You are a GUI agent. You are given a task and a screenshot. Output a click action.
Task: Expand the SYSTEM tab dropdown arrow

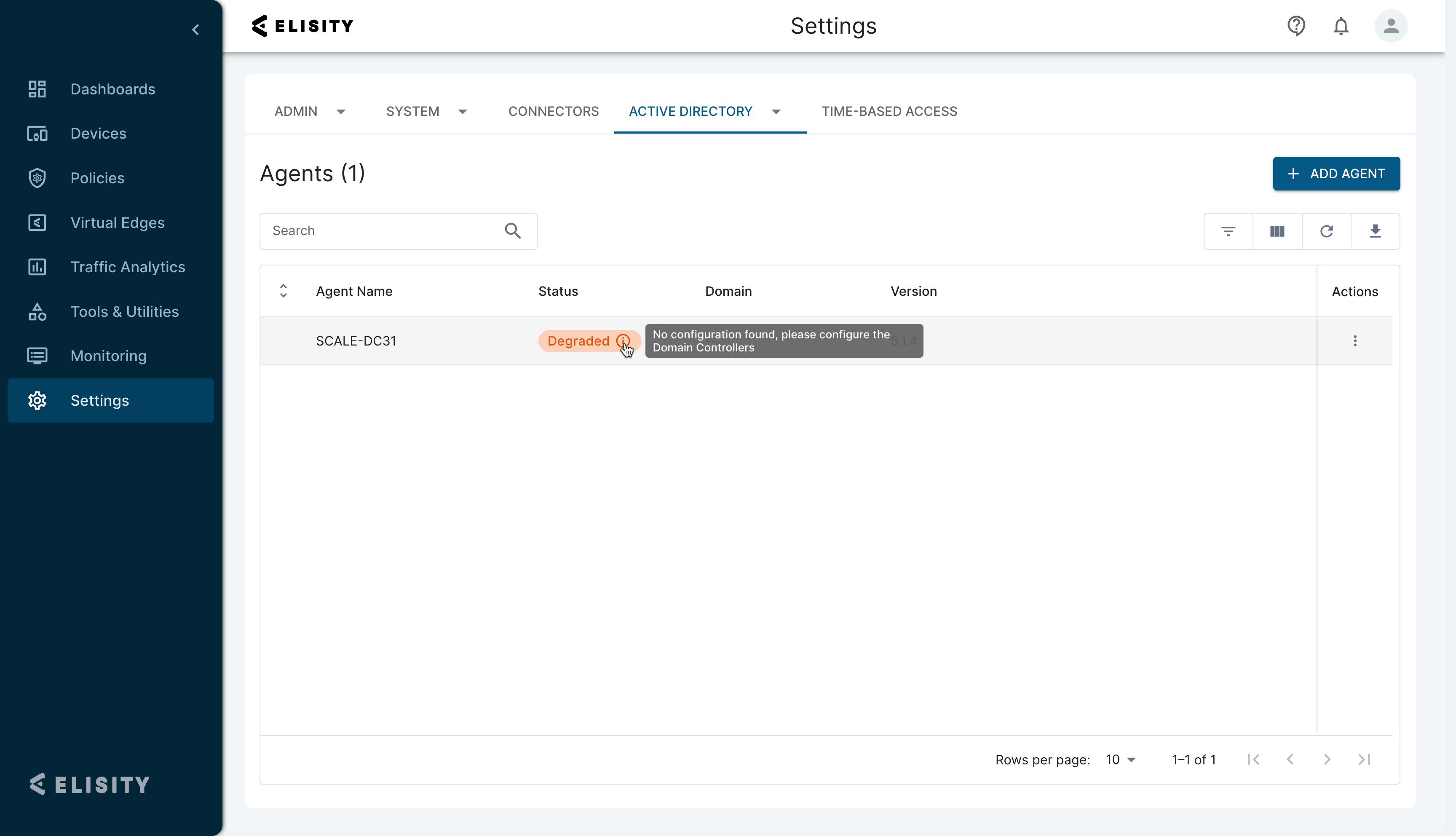[x=463, y=112]
